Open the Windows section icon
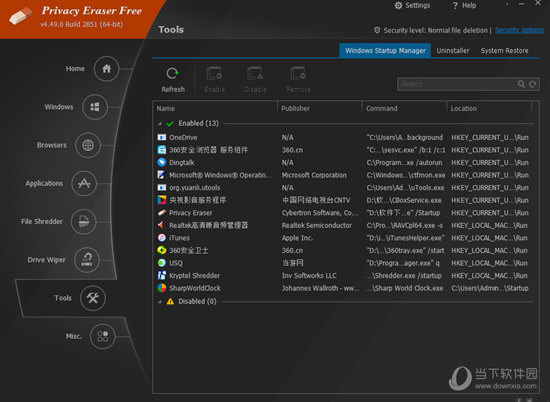The height and width of the screenshot is (402, 550). (x=95, y=107)
